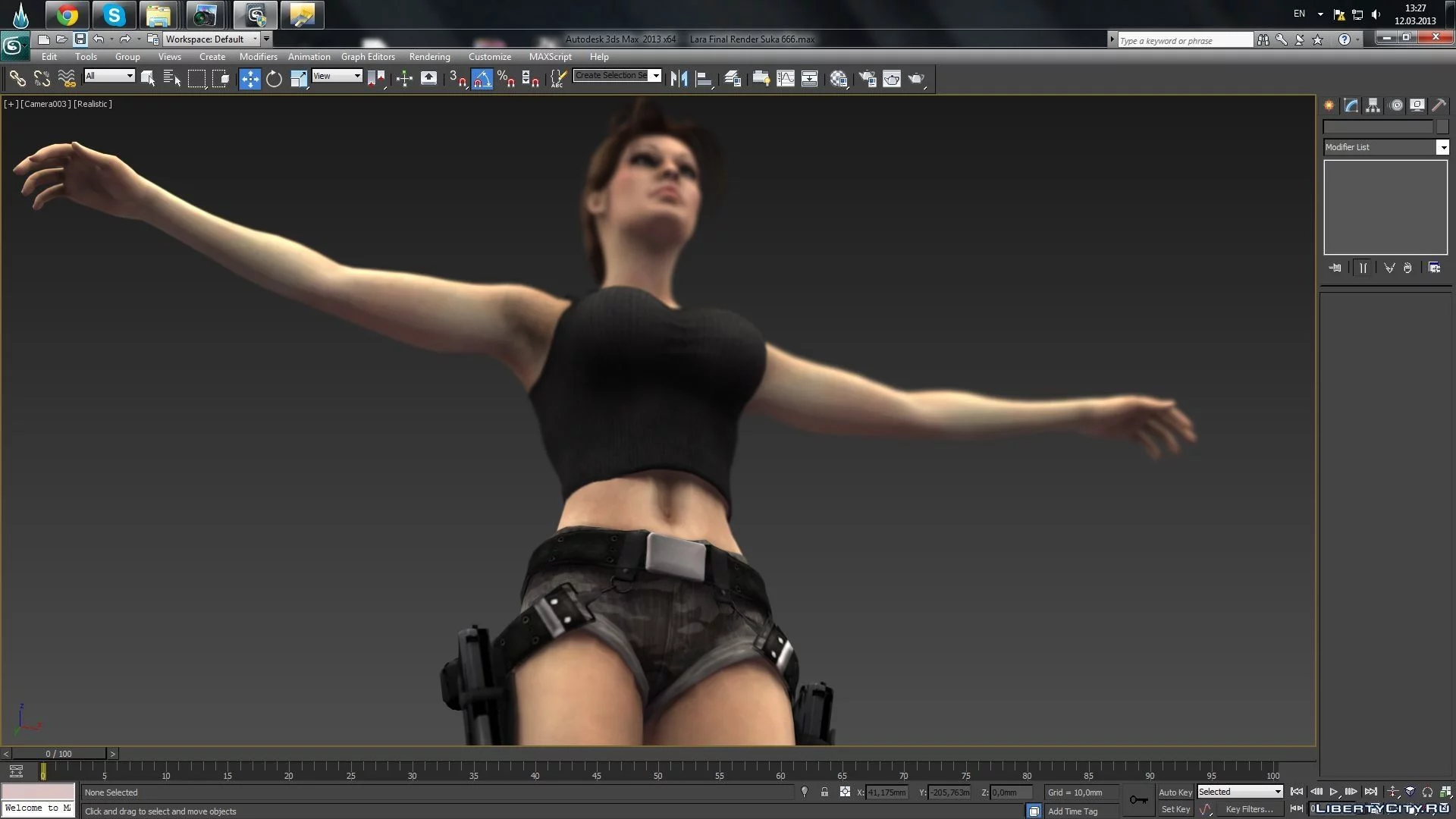Viewport: 1456px width, 819px height.
Task: Open Render Setup teapot icon
Action: 867,78
